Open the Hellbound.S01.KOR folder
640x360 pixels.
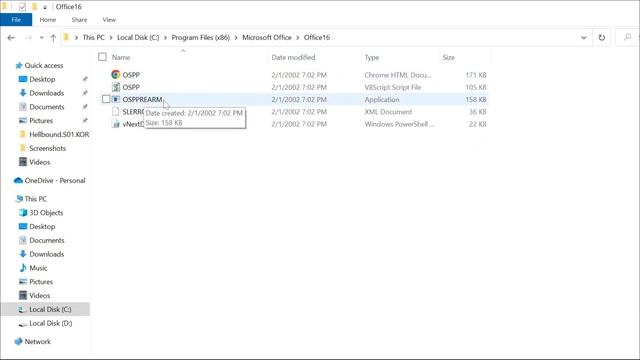tap(59, 135)
